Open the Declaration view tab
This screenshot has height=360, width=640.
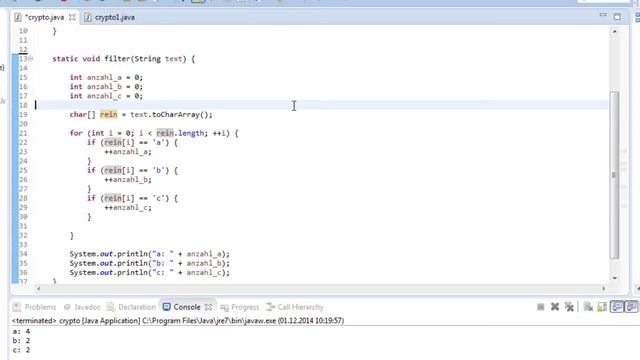pos(131,307)
